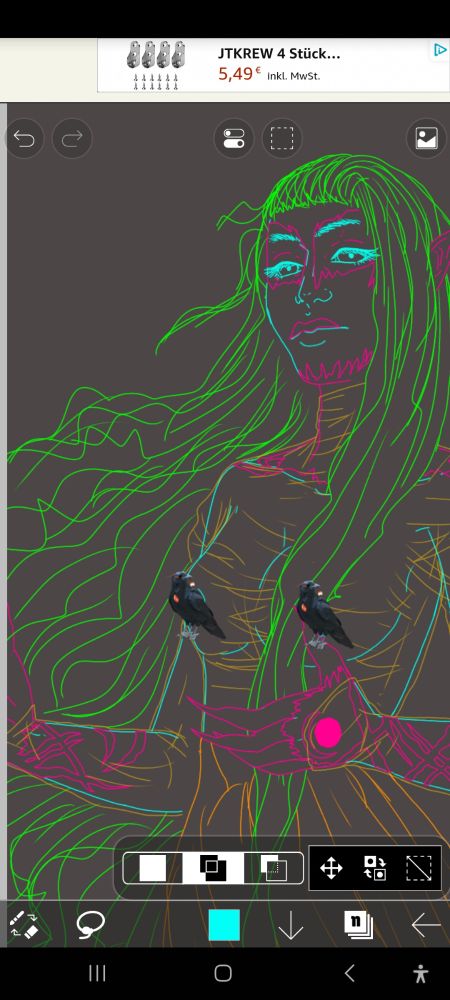The image size is (450, 1000).
Task: Open the lasso tool selector
Action: tap(91, 925)
